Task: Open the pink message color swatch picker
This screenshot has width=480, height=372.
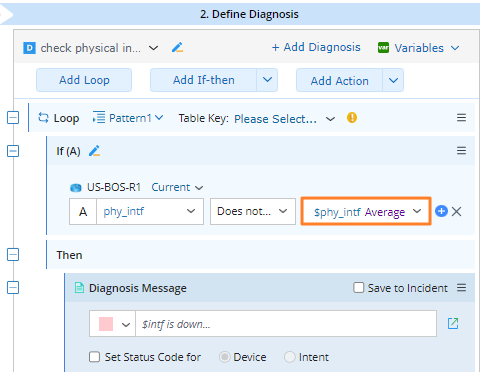Action: 112,324
